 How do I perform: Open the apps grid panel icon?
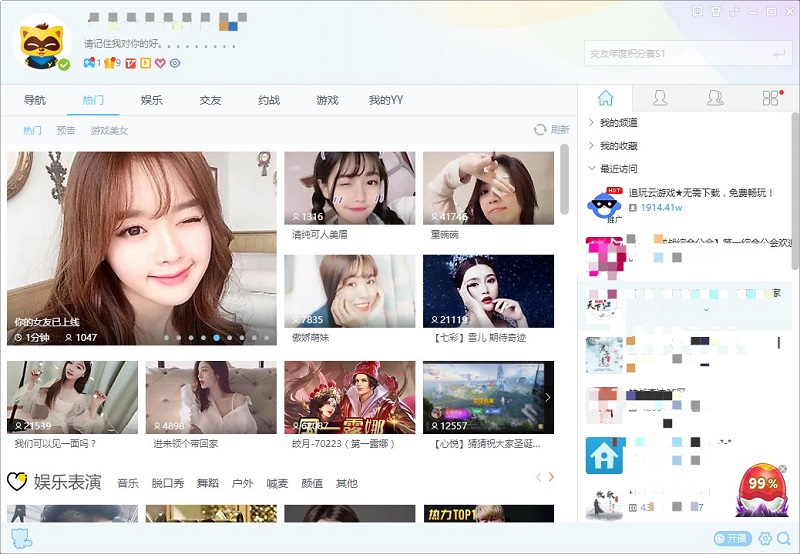click(x=770, y=98)
